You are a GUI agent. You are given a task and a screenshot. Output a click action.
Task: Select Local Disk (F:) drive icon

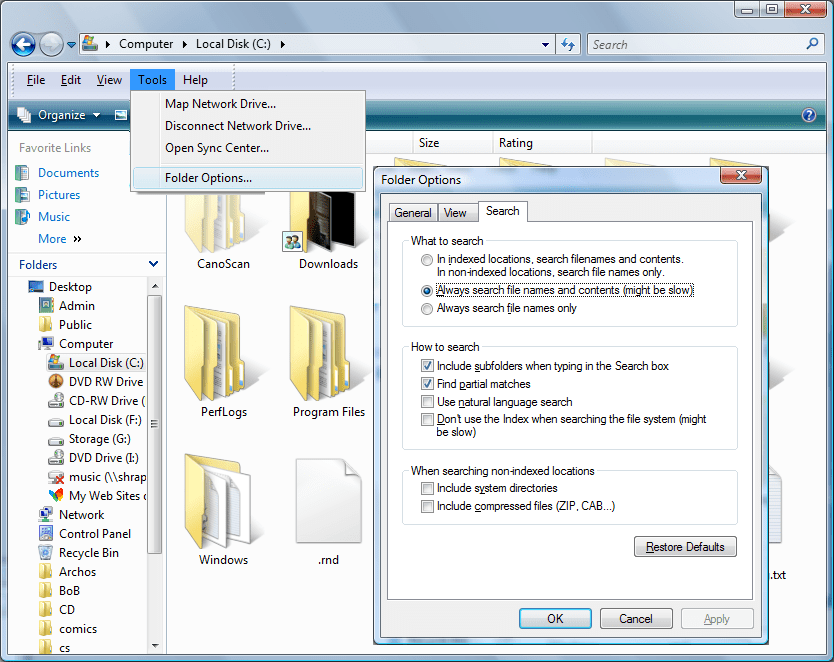coord(56,422)
